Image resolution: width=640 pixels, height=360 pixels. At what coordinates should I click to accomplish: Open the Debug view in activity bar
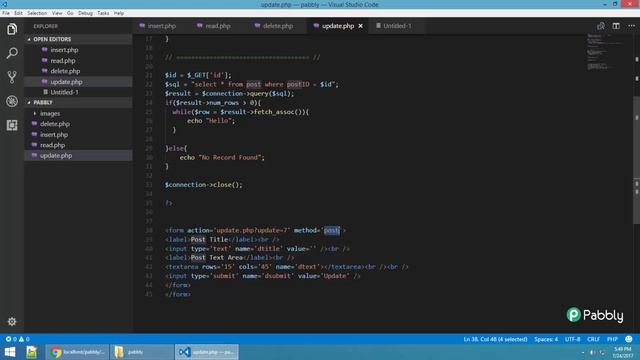12,101
